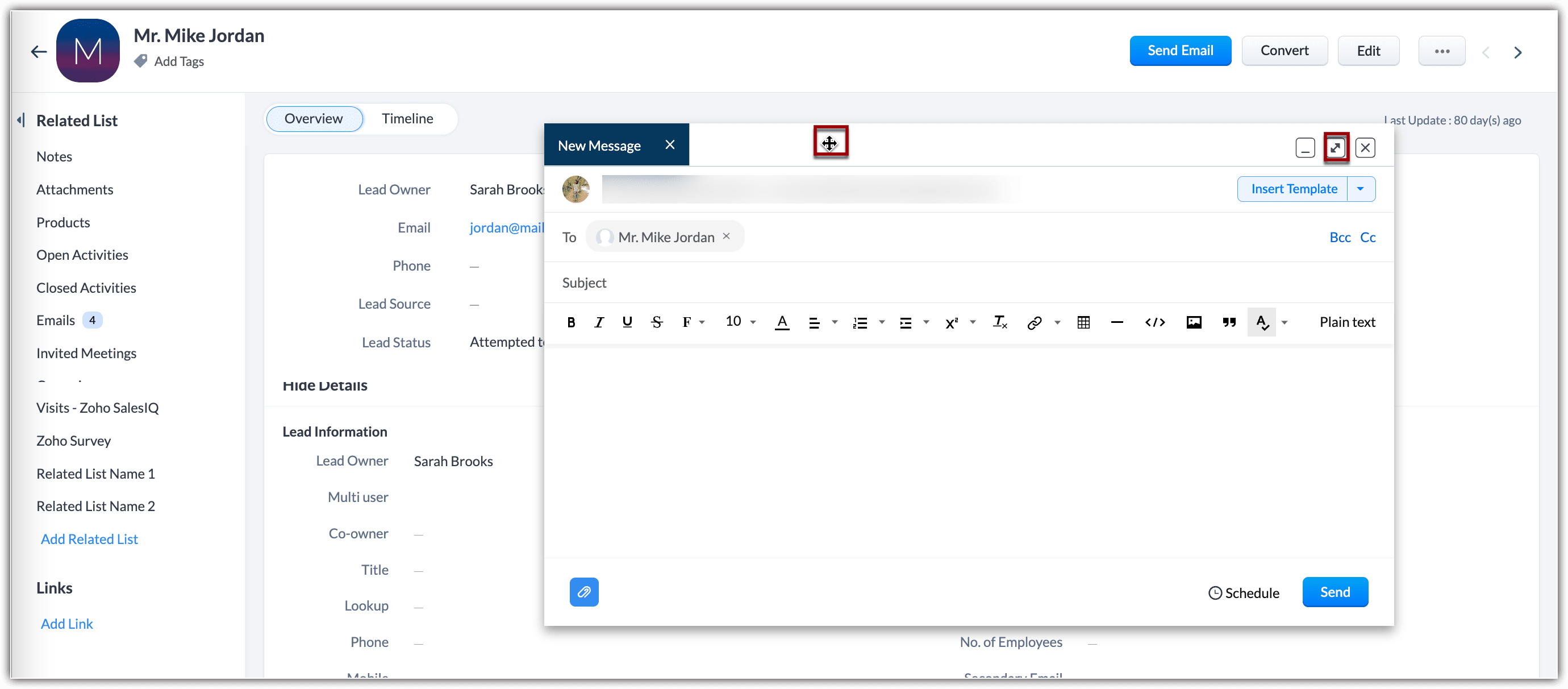Click the insert image icon

point(1193,322)
